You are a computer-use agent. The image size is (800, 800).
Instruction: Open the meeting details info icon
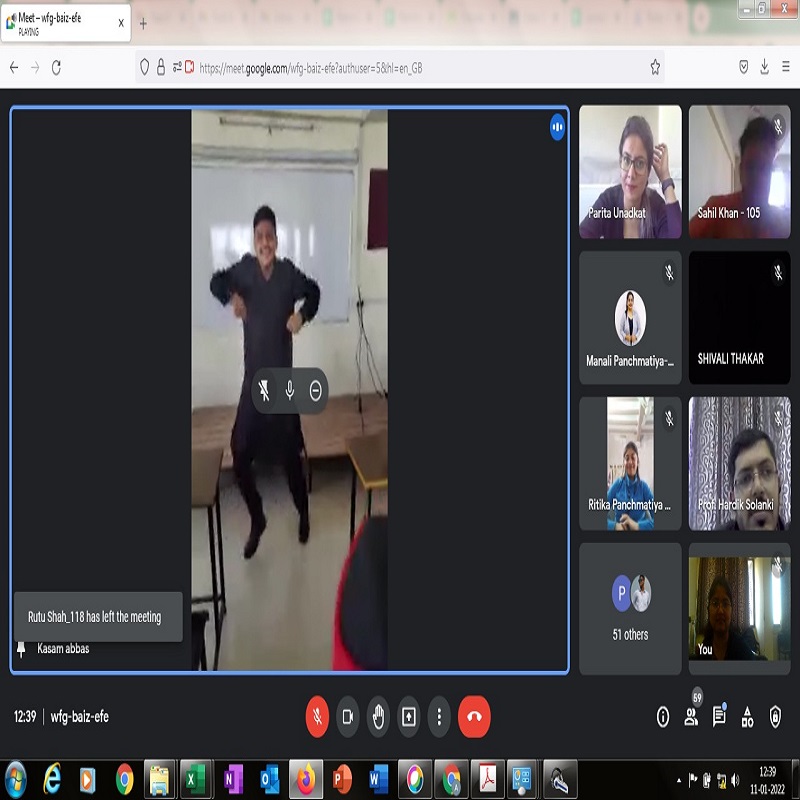pos(662,717)
